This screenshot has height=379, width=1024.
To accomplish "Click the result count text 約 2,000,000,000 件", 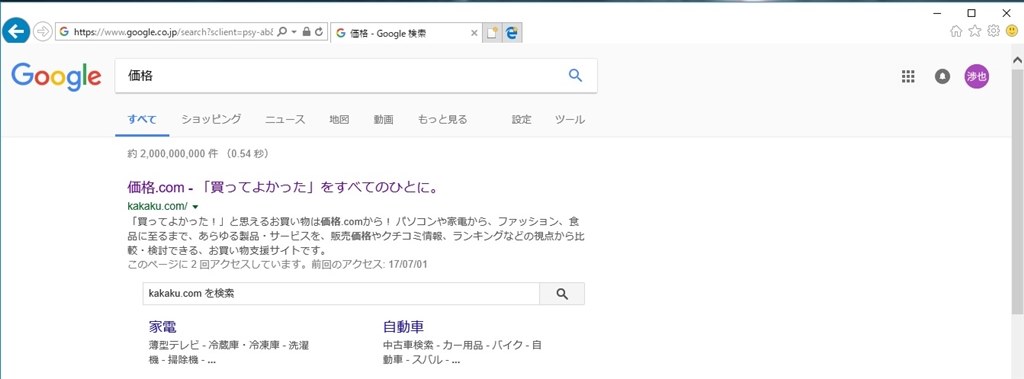I will pos(174,154).
